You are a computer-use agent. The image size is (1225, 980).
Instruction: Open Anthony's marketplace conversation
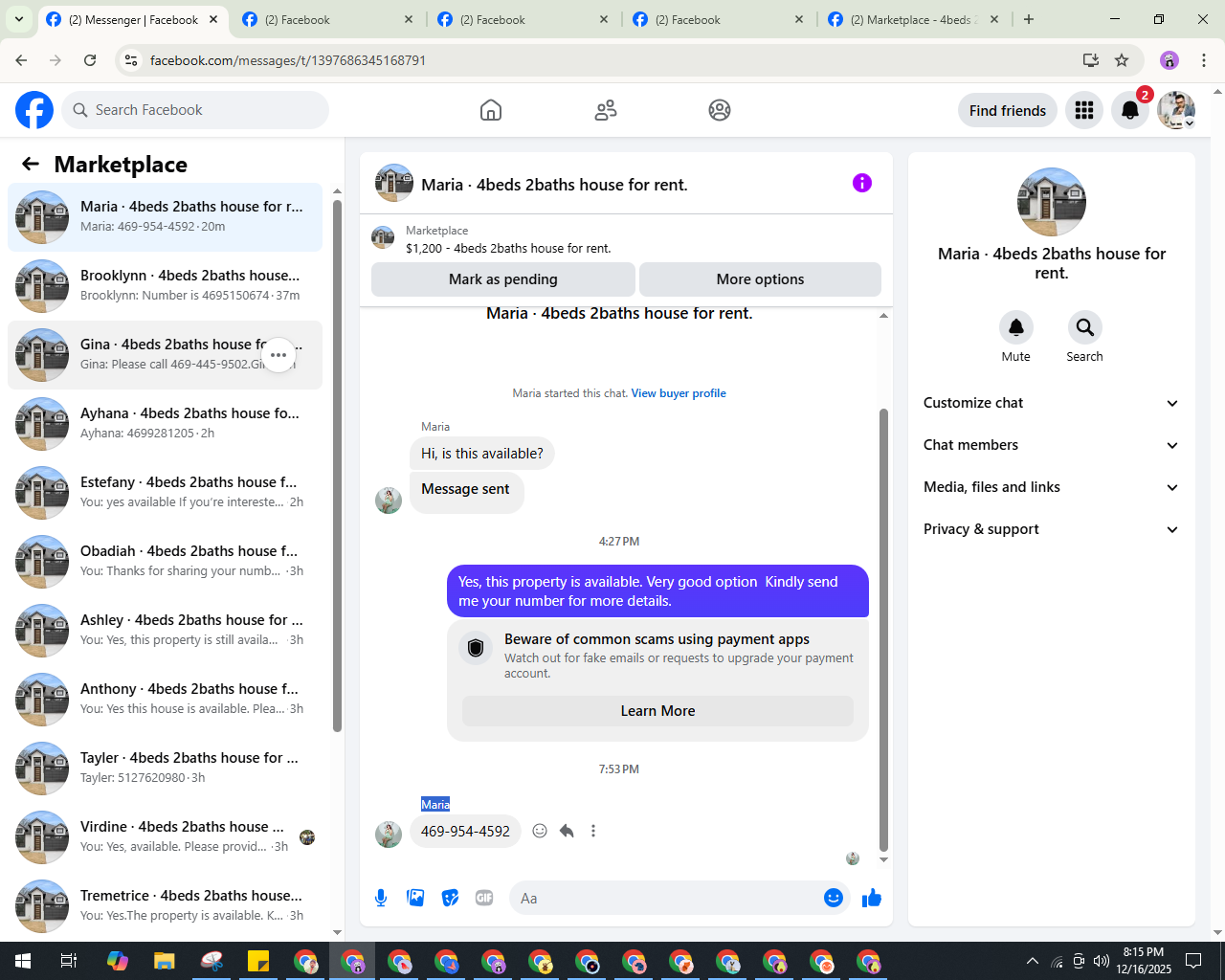point(165,700)
